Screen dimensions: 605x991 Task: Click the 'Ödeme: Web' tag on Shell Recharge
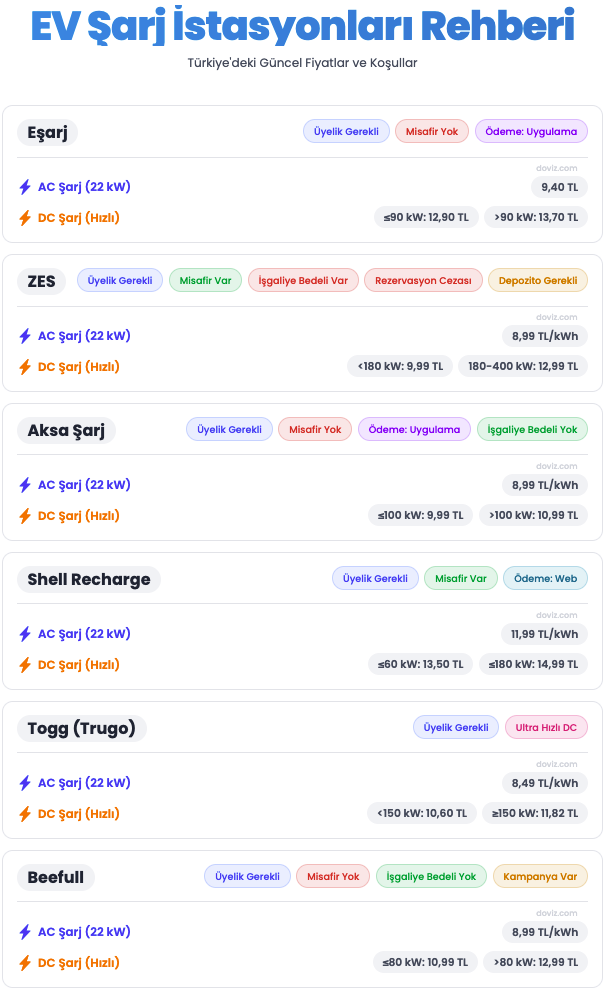pyautogui.click(x=545, y=579)
